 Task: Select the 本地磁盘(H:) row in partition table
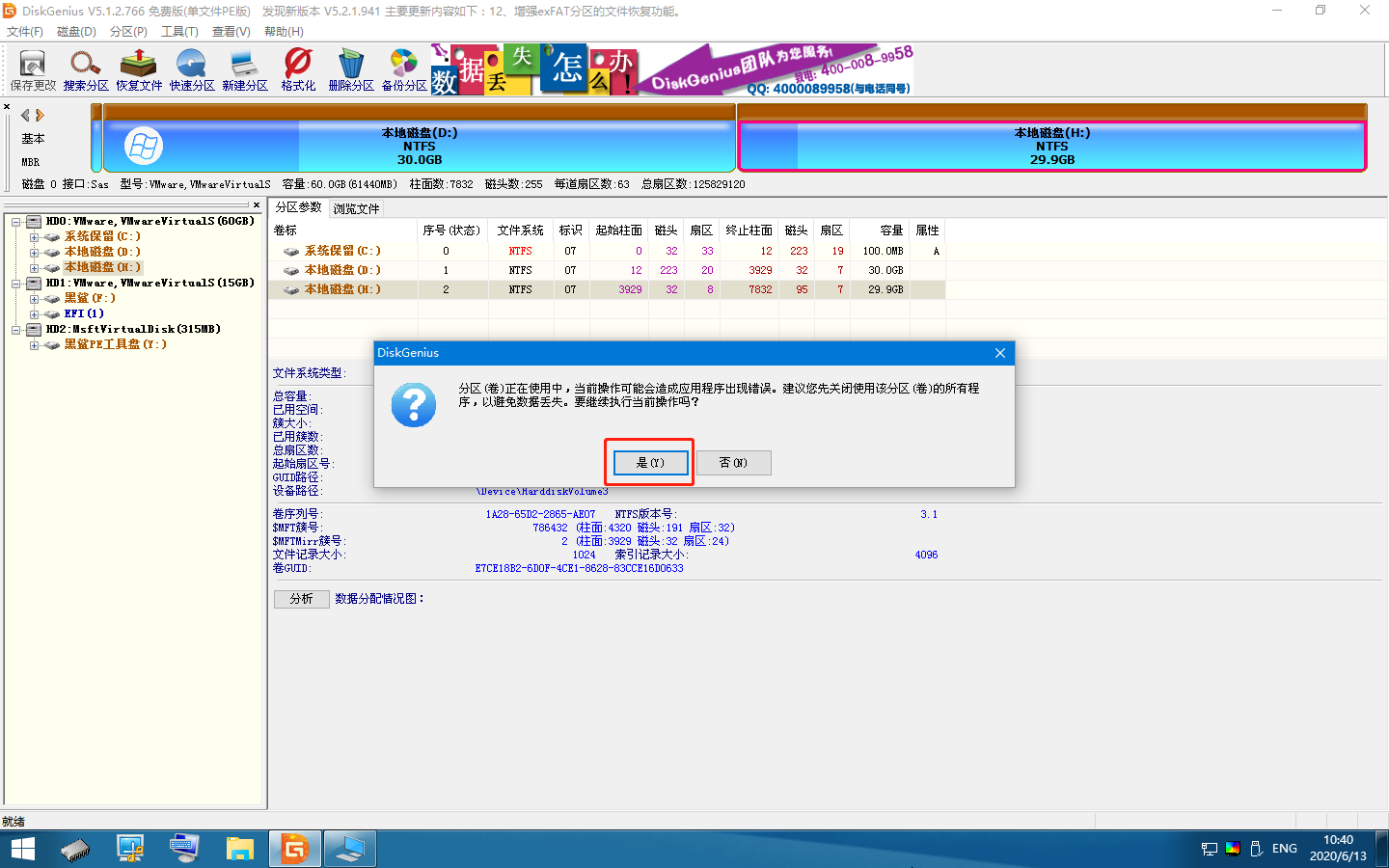point(607,289)
